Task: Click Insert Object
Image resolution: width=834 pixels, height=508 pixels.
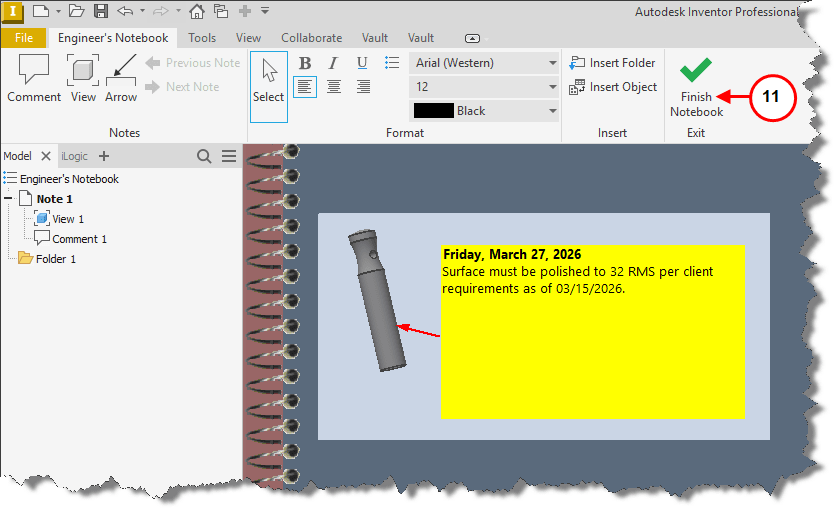Action: click(x=613, y=87)
